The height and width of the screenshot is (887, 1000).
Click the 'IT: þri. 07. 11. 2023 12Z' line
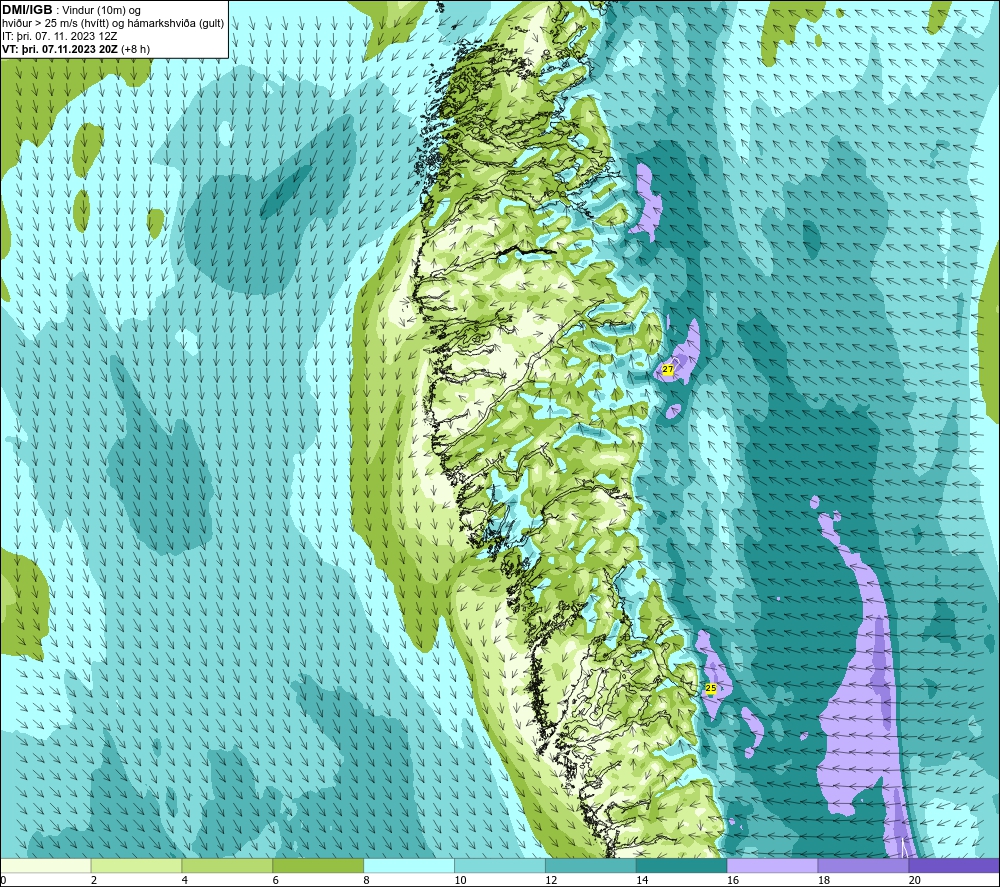[x=59, y=36]
